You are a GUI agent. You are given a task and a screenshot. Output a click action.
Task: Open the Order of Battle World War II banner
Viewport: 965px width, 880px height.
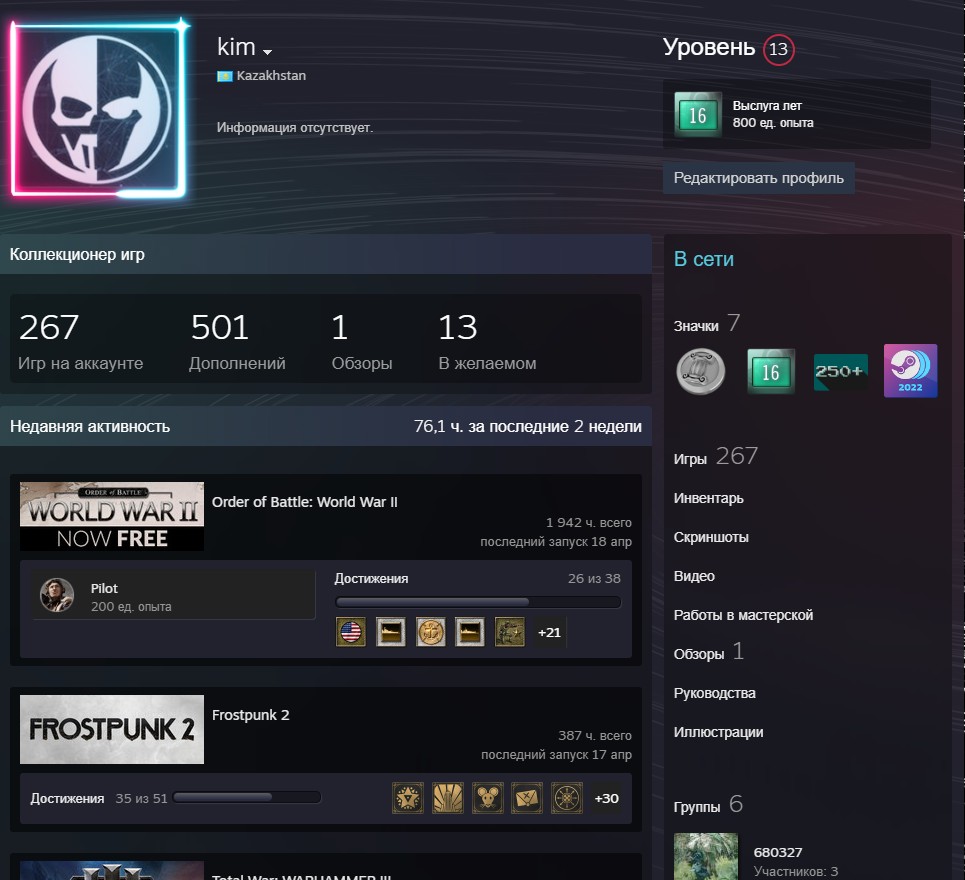[x=112, y=516]
